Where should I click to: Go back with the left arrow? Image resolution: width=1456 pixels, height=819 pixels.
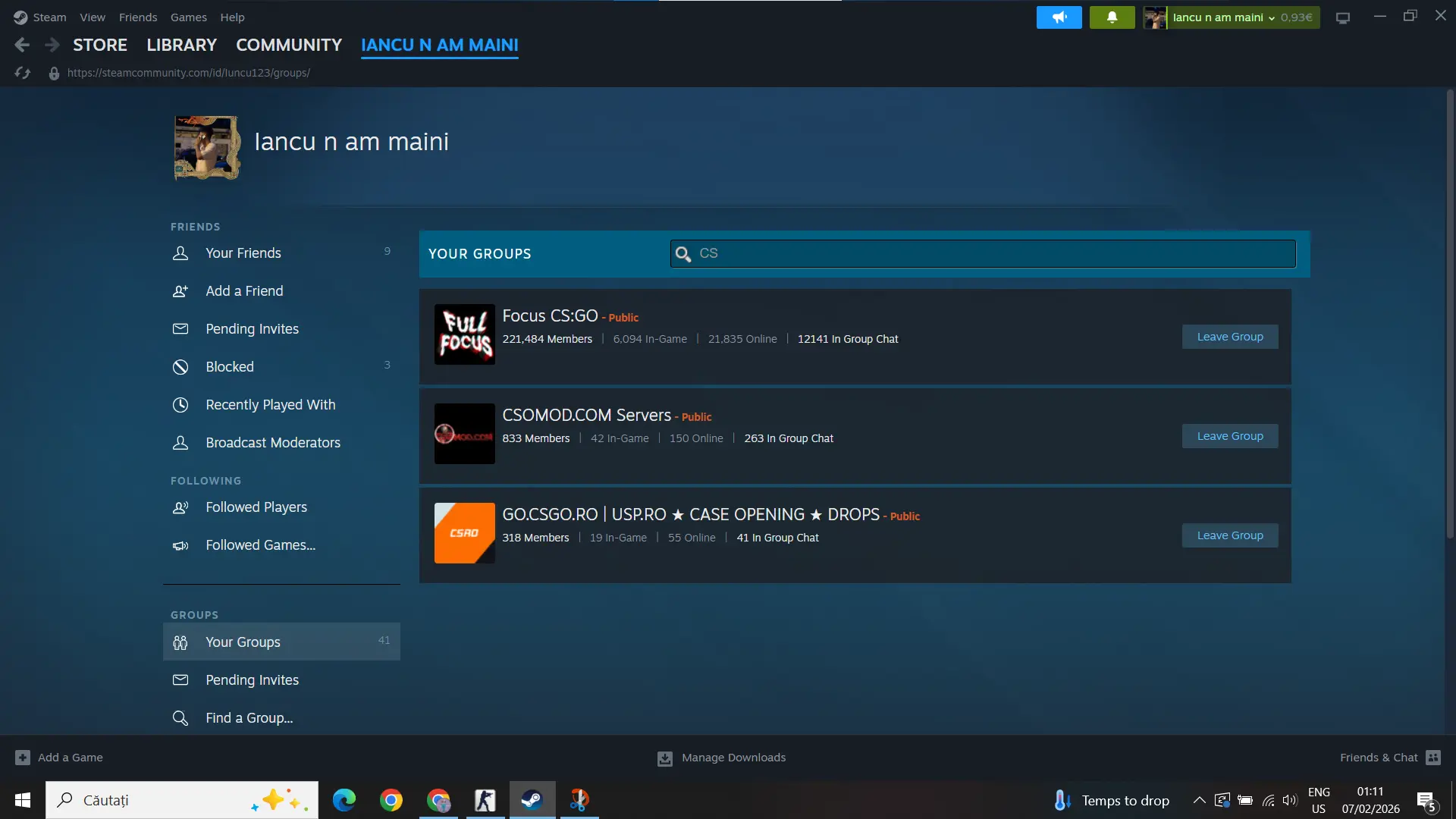click(22, 45)
